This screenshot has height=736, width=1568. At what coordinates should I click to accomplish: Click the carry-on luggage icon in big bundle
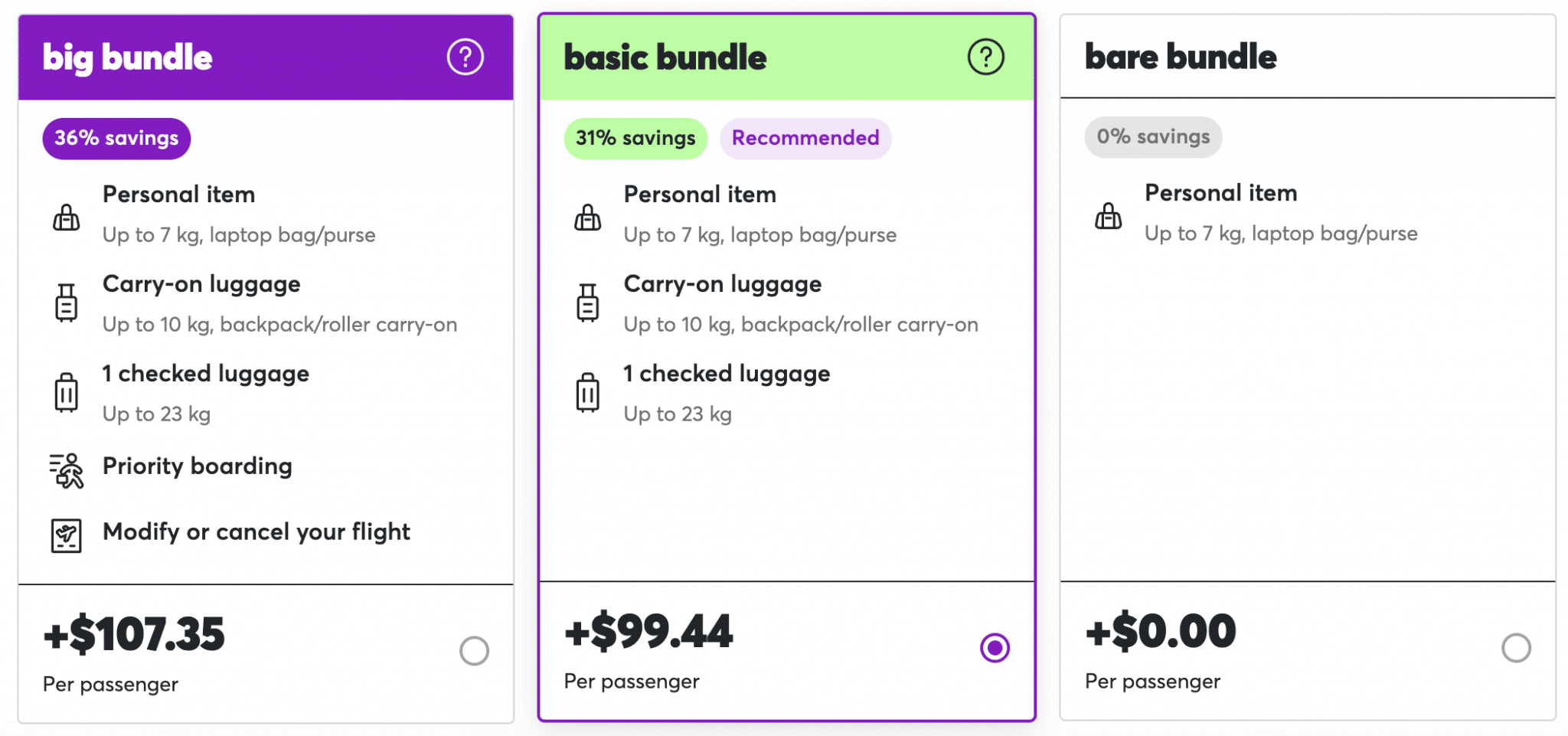point(67,303)
